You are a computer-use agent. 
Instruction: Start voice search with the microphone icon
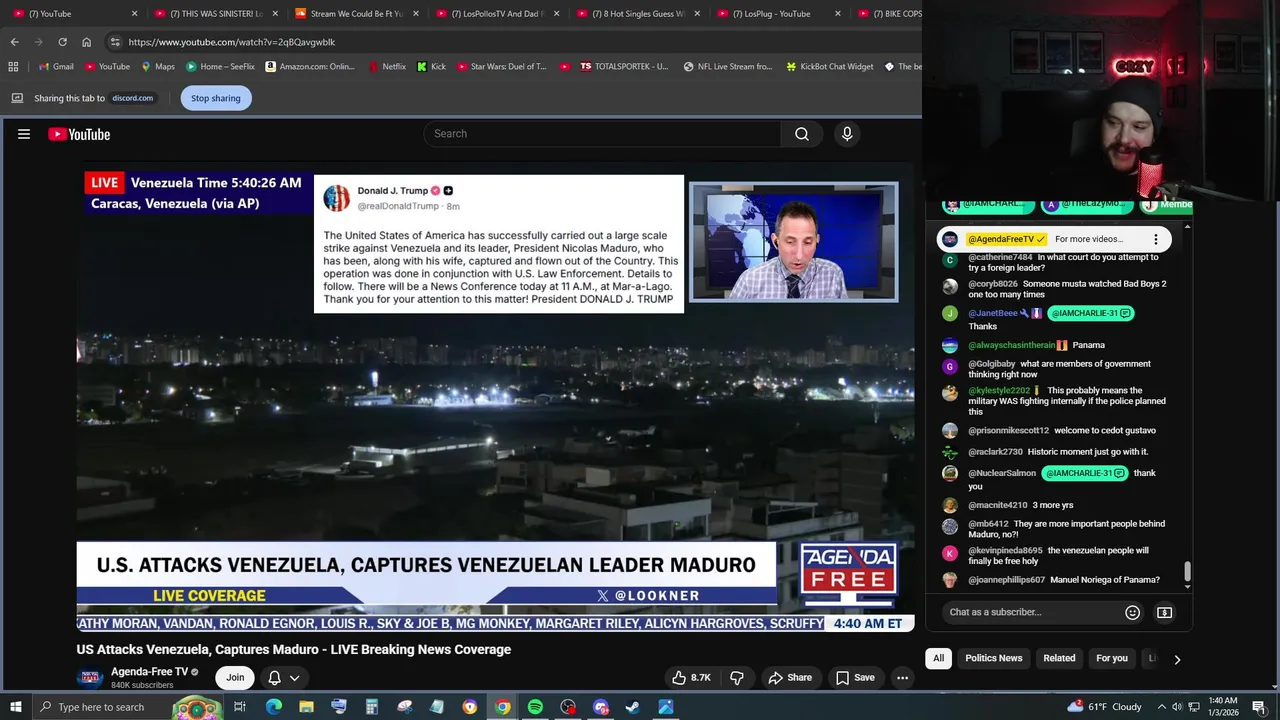[847, 134]
